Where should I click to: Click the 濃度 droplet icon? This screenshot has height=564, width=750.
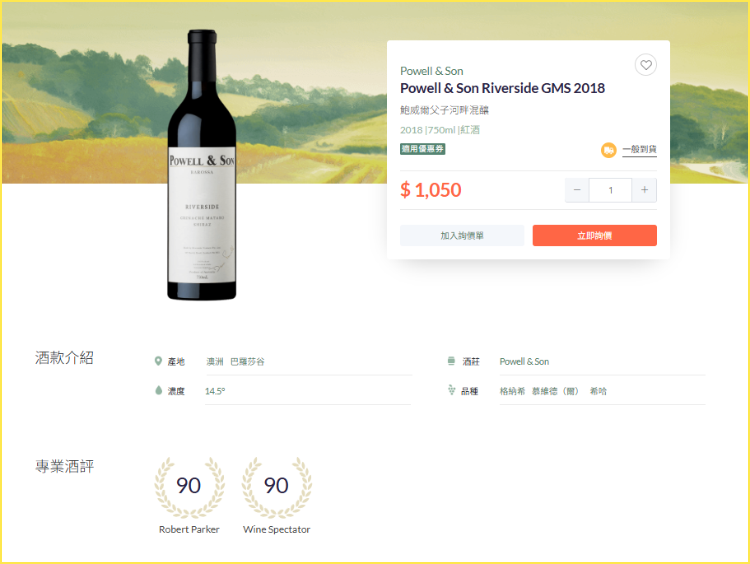click(x=158, y=391)
